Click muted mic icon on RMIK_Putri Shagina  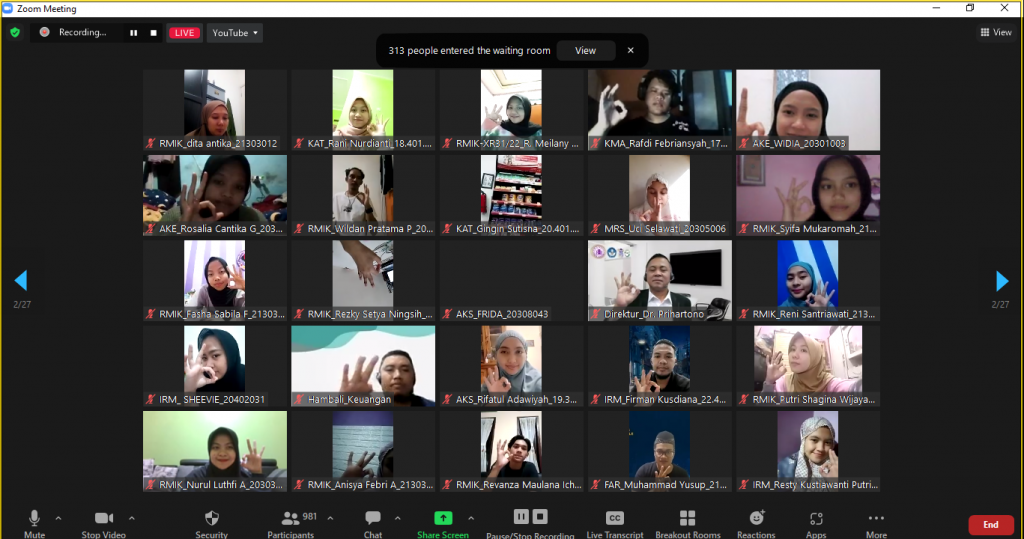[743, 399]
